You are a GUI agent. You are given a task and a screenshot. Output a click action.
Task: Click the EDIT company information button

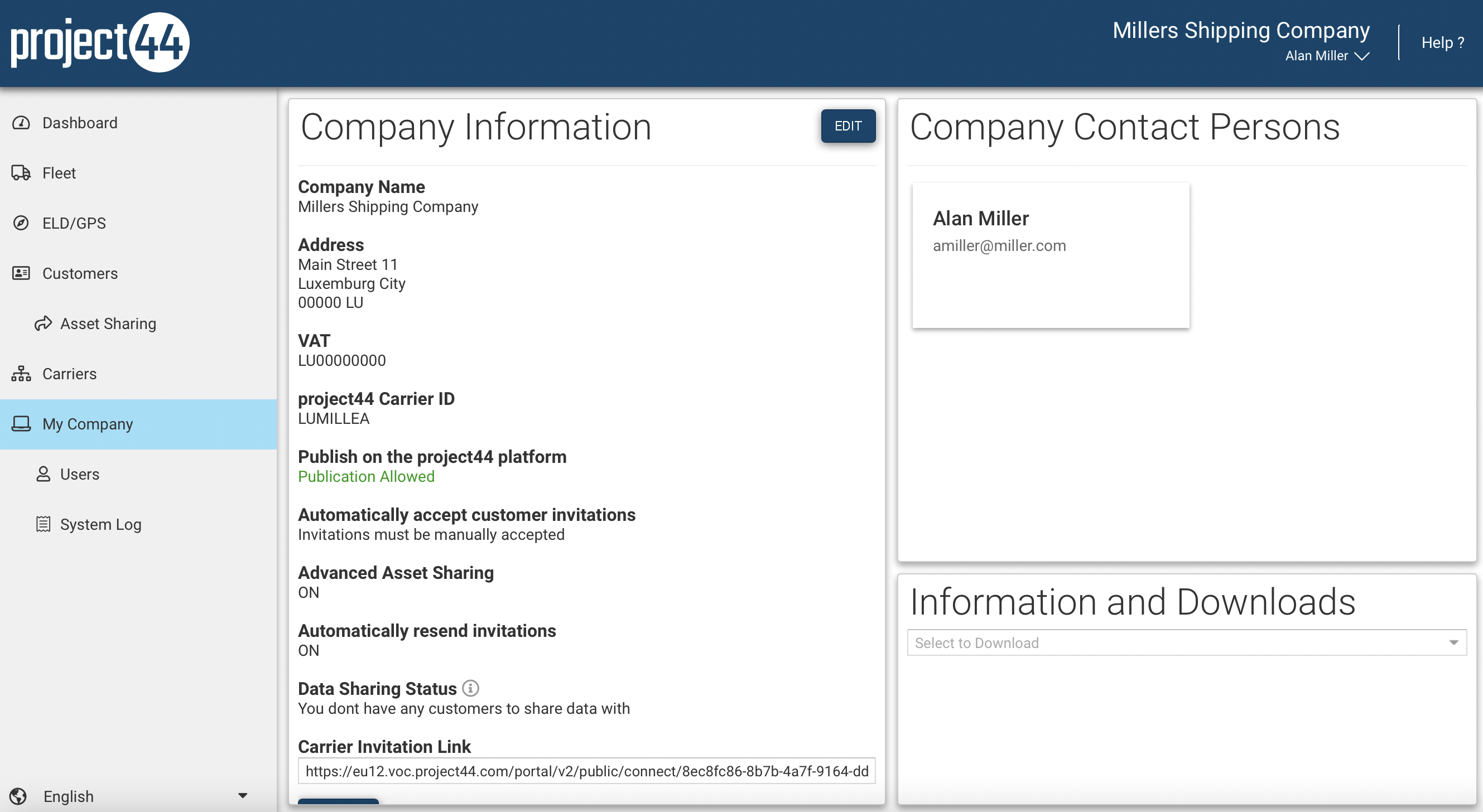click(848, 125)
